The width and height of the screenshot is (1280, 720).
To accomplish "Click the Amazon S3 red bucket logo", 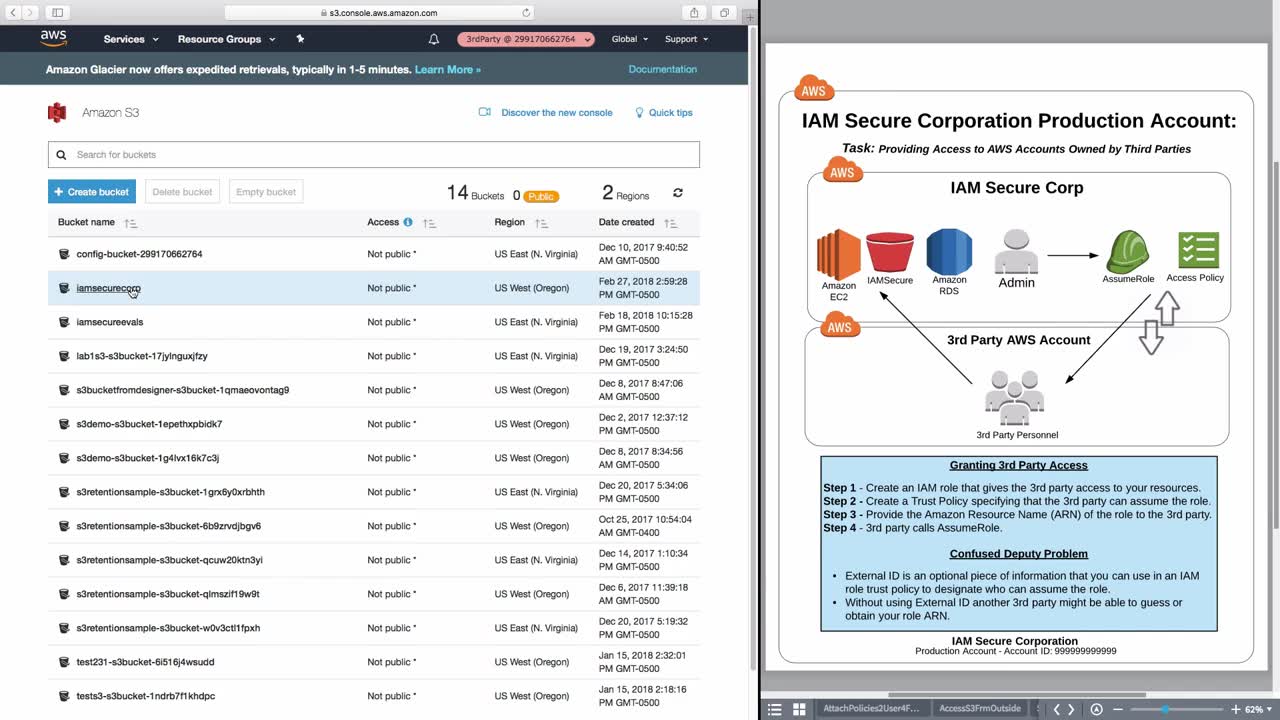I will point(57,113).
